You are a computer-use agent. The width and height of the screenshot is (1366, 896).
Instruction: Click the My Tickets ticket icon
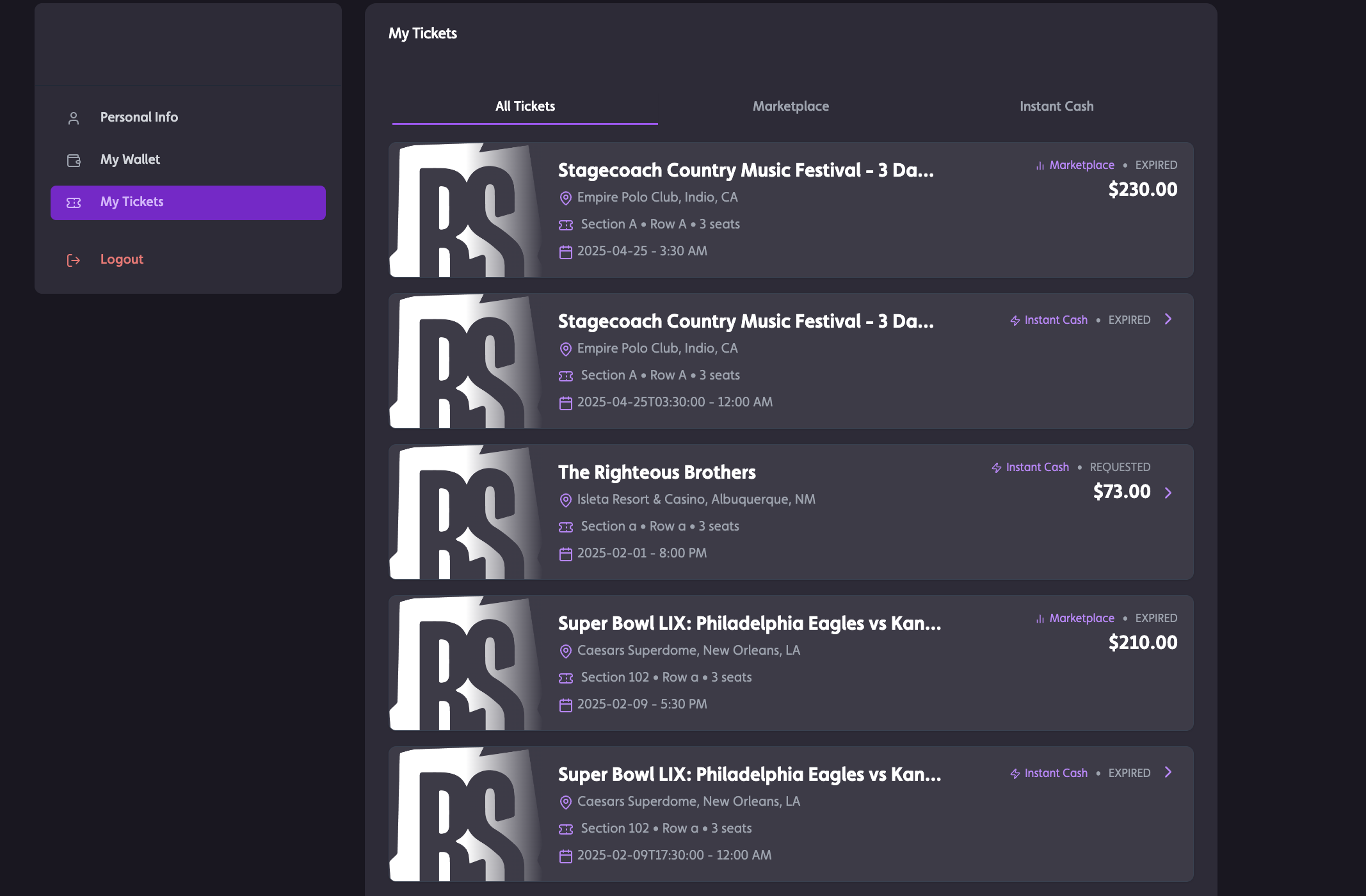tap(74, 202)
